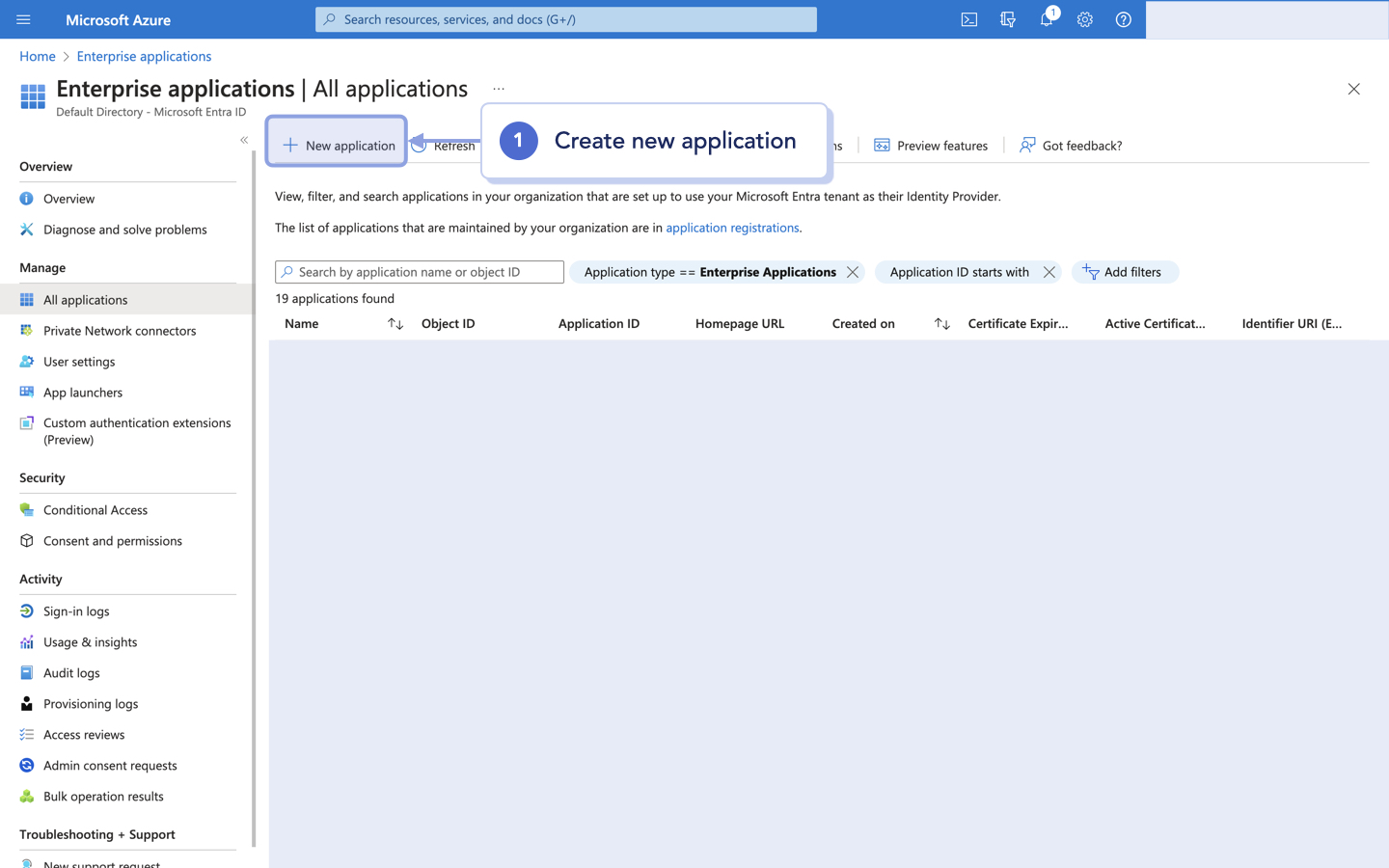The height and width of the screenshot is (868, 1389).
Task: Open the application registrations link
Action: click(x=732, y=228)
